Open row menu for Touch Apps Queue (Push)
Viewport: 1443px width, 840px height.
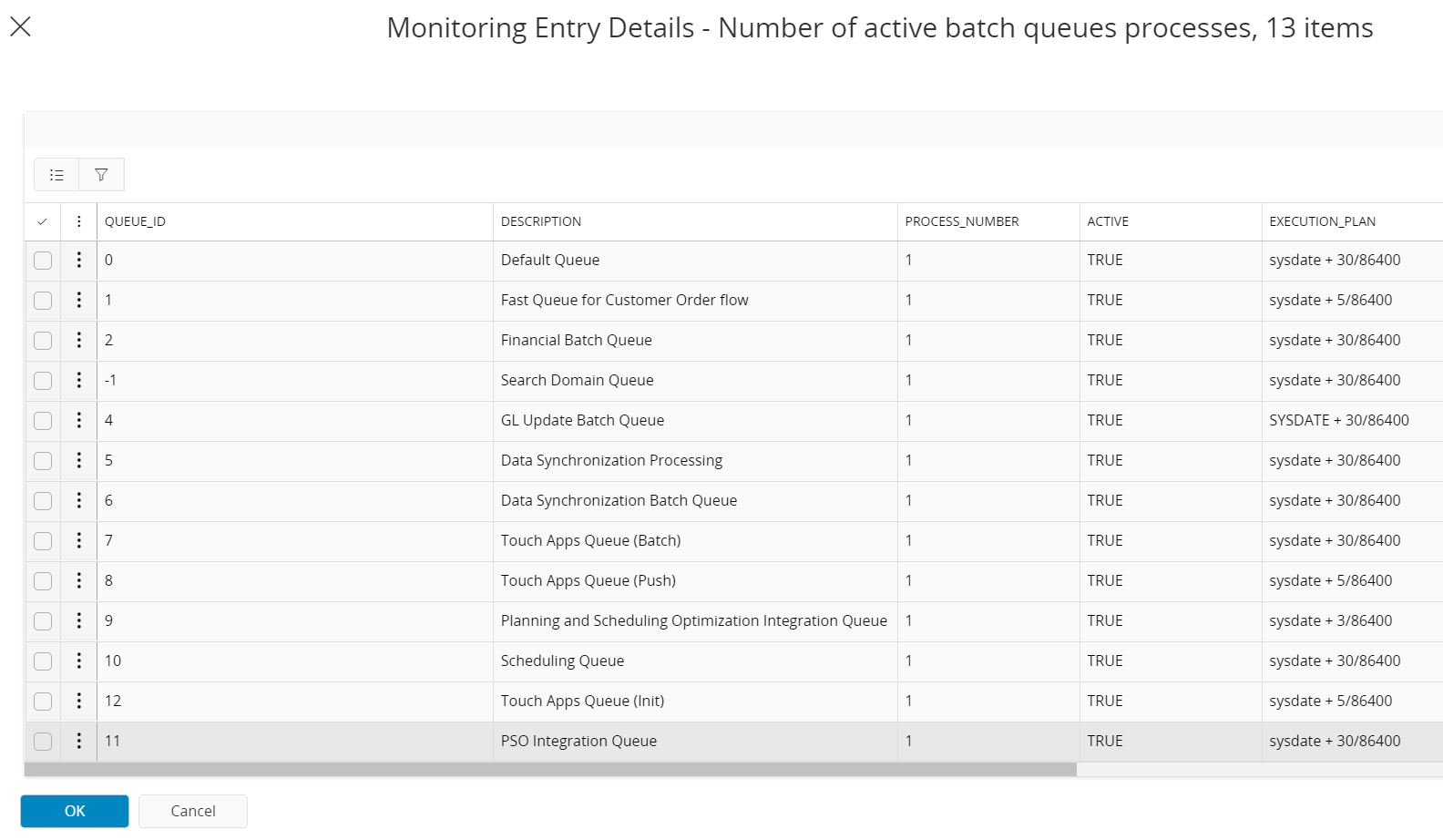point(79,580)
